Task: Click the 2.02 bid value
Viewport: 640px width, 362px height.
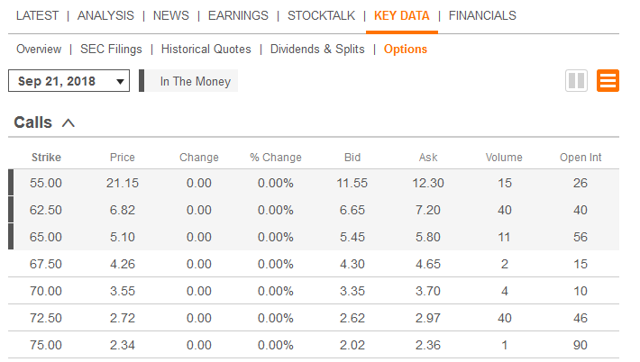Action: coord(352,345)
